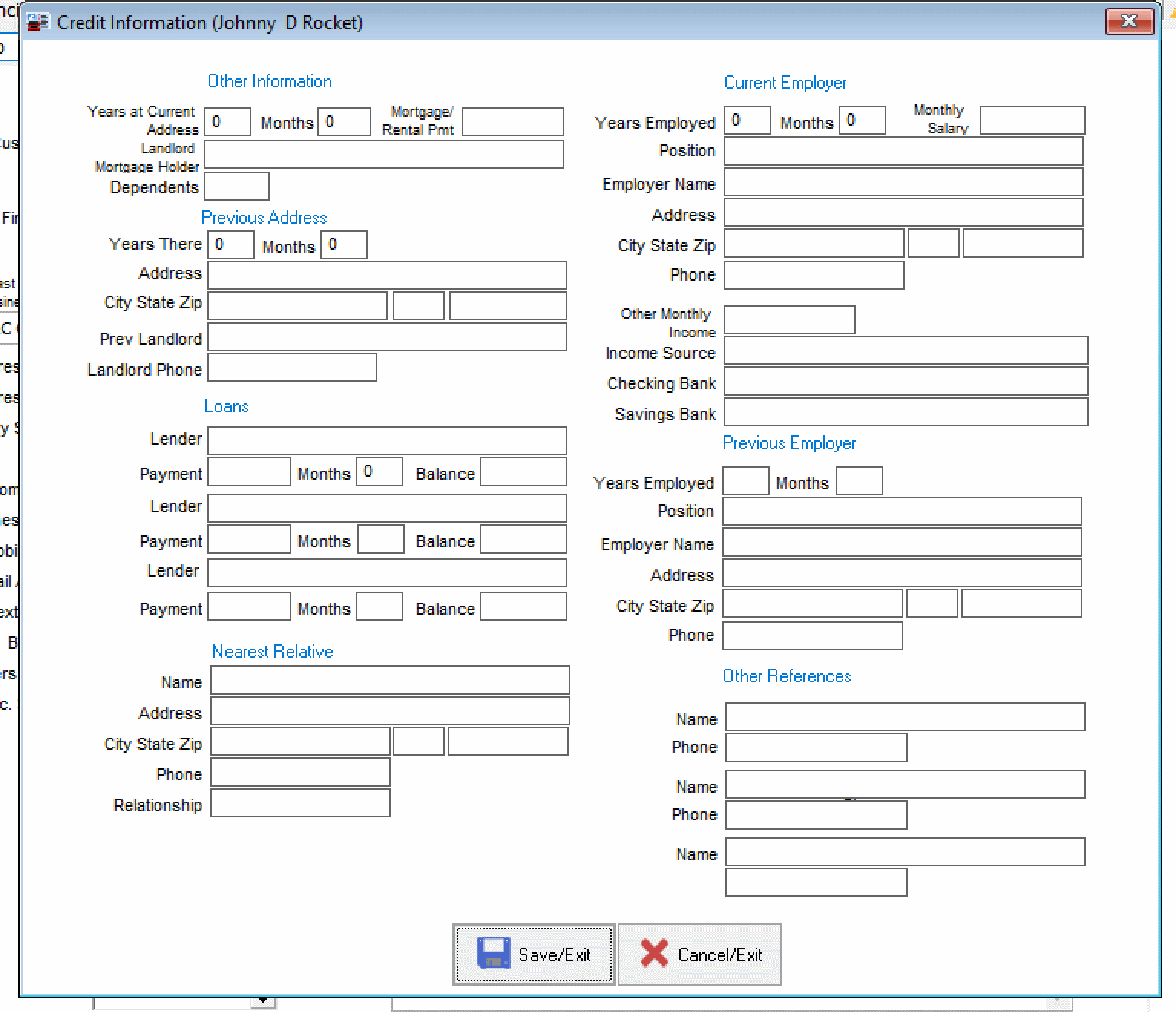The width and height of the screenshot is (1176, 1012).
Task: Click the Years at Current Address field
Action: point(227,120)
